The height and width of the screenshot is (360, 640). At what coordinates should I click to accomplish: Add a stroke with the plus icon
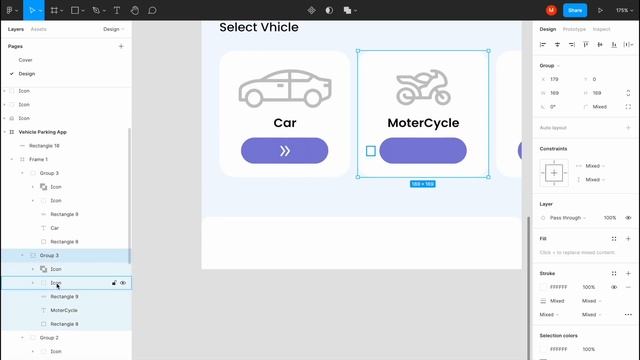628,273
